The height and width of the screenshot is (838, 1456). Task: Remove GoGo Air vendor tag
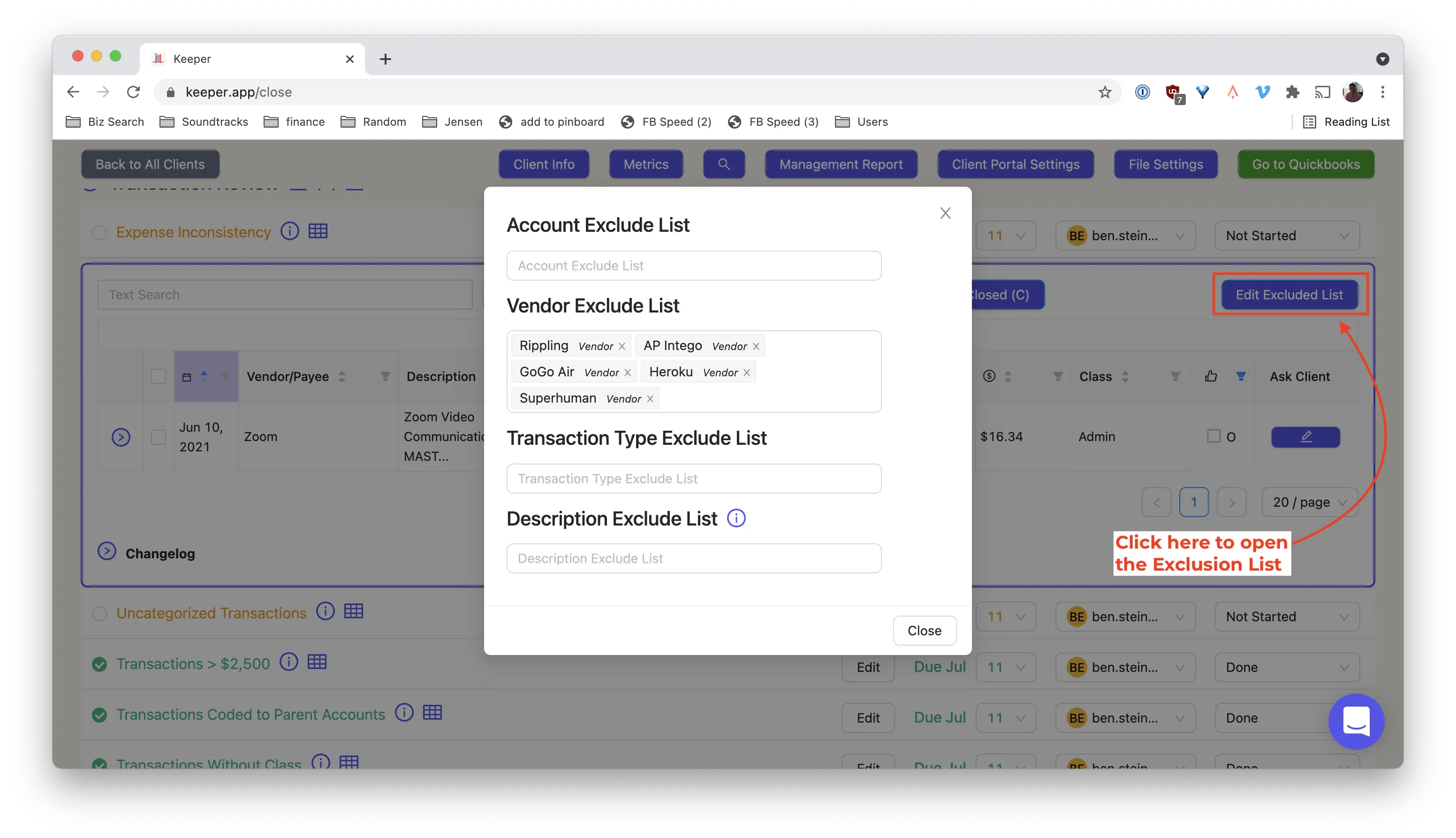[x=628, y=373]
